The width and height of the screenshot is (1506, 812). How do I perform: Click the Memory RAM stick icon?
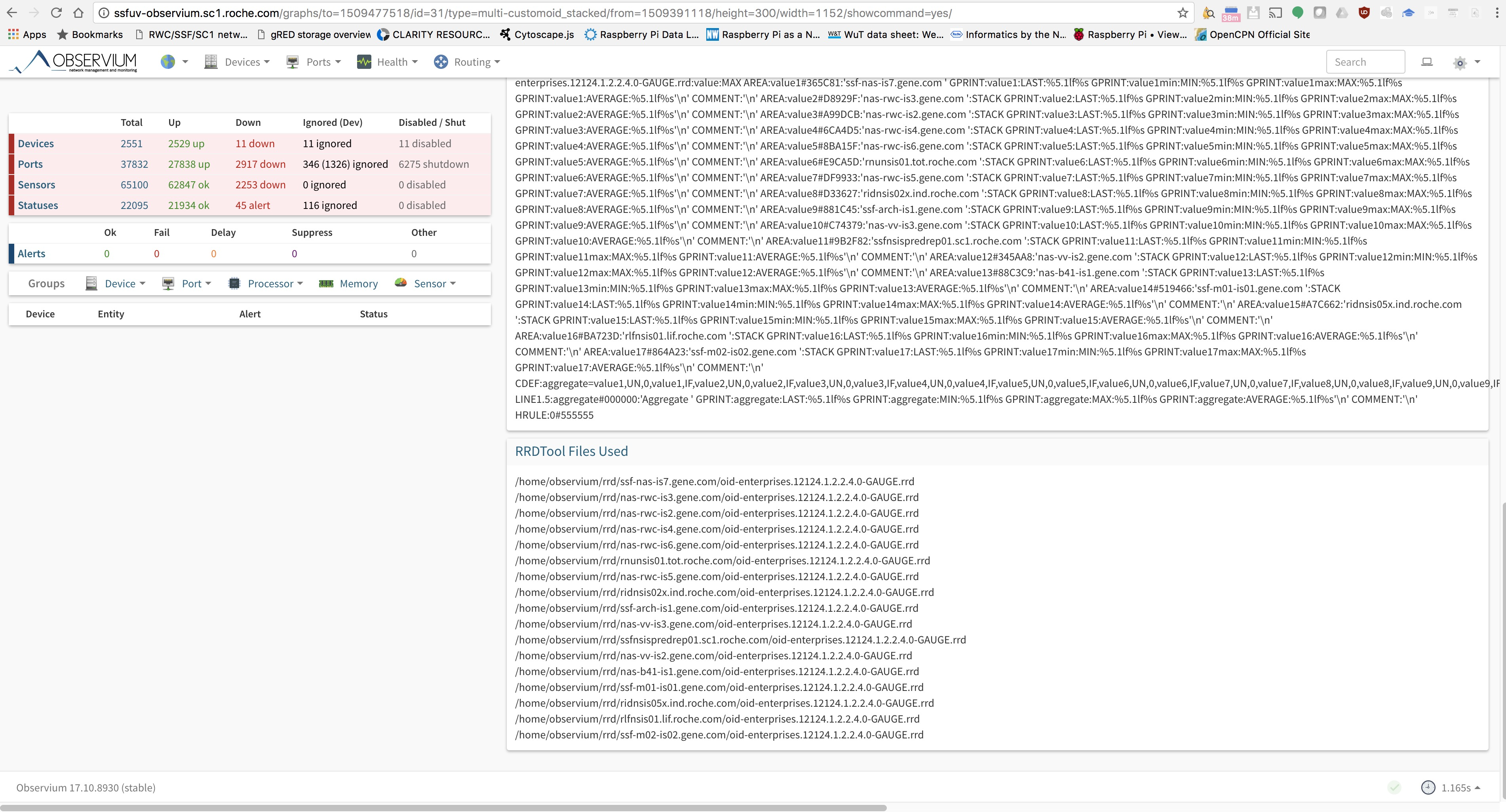coord(326,283)
